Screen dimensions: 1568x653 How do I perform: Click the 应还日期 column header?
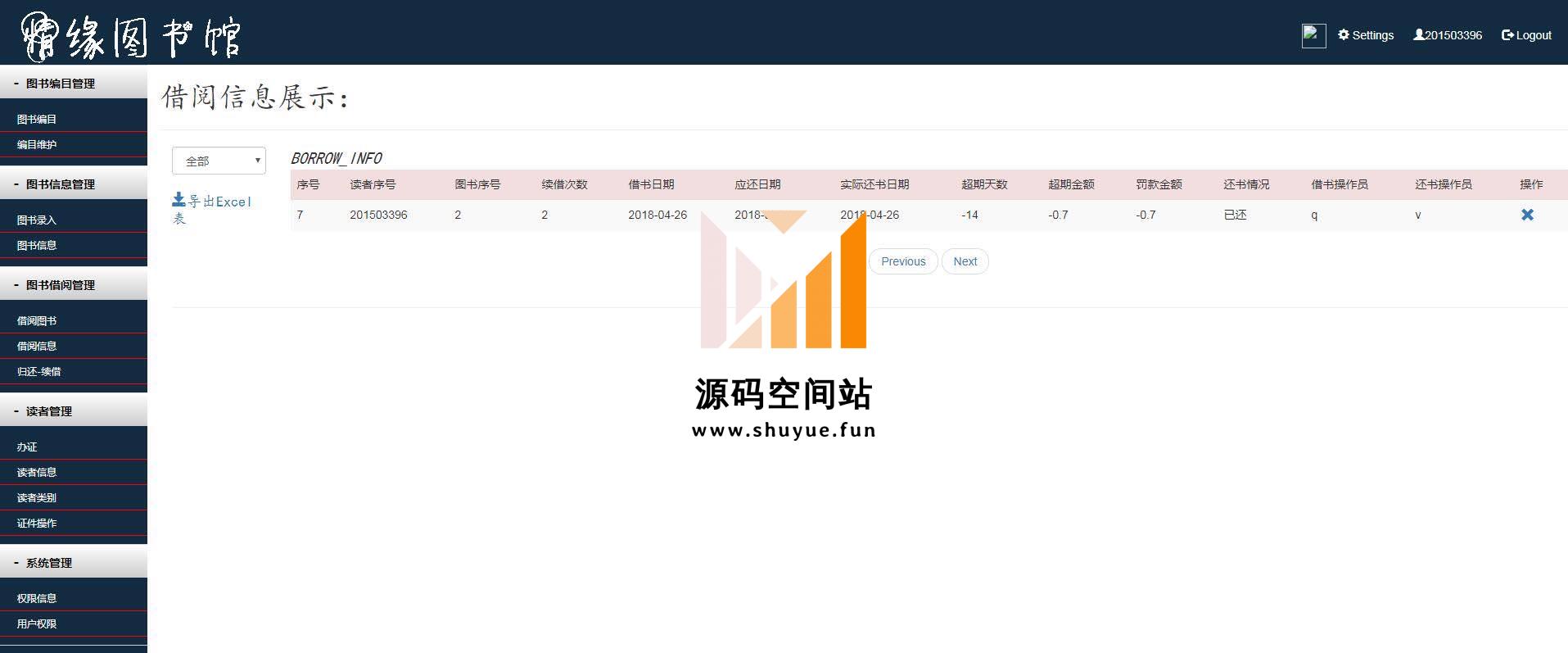757,184
